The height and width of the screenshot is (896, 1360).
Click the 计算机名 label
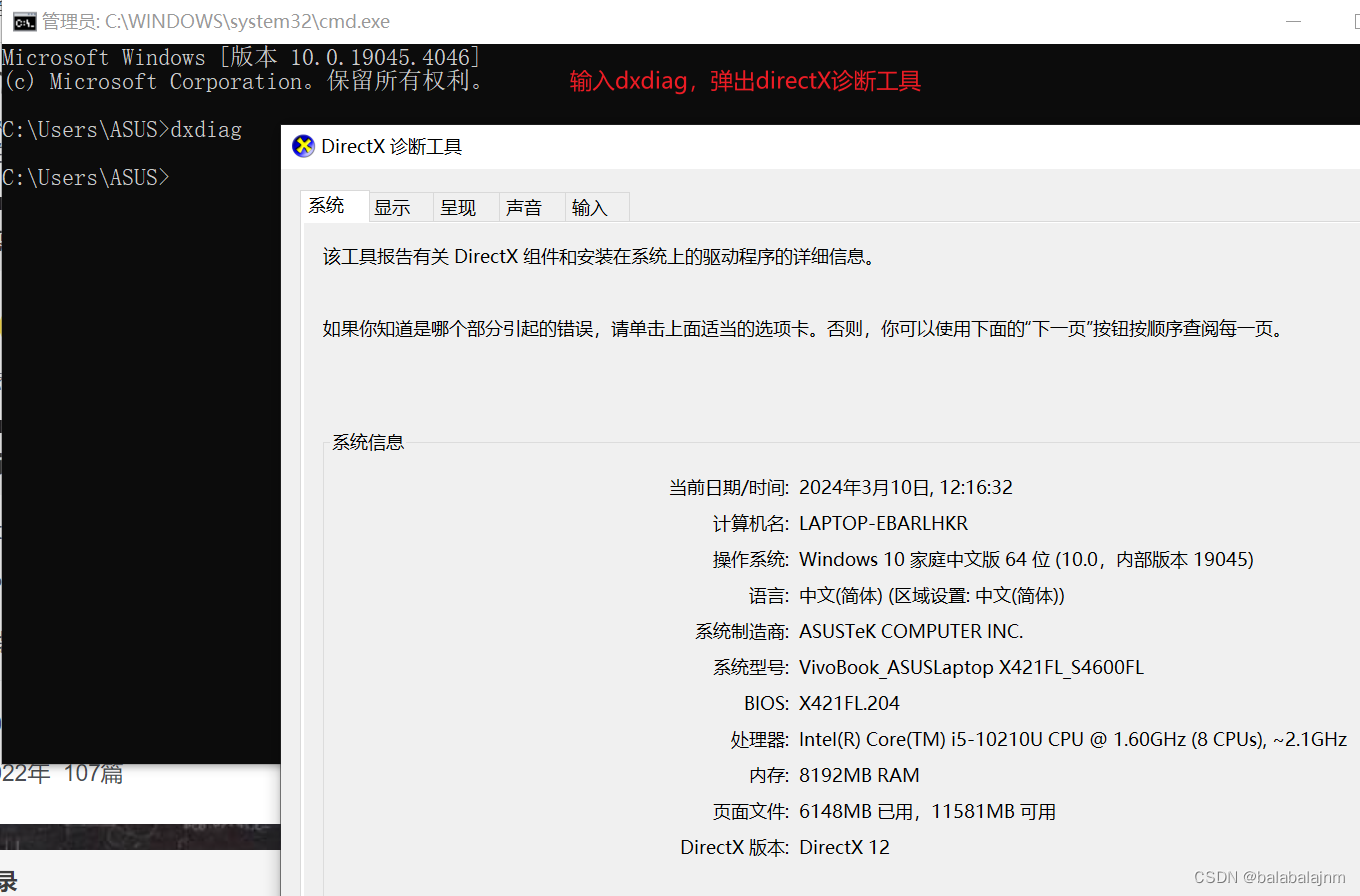[x=751, y=523]
